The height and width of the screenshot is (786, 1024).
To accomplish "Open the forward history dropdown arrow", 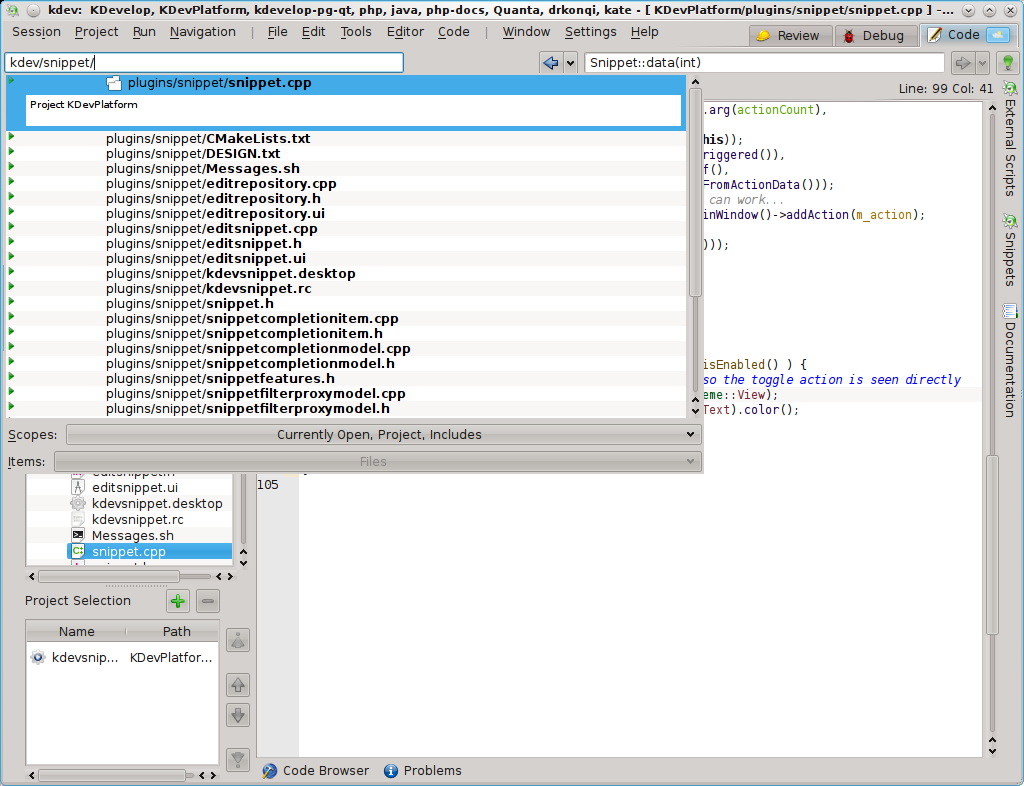I will (x=982, y=63).
